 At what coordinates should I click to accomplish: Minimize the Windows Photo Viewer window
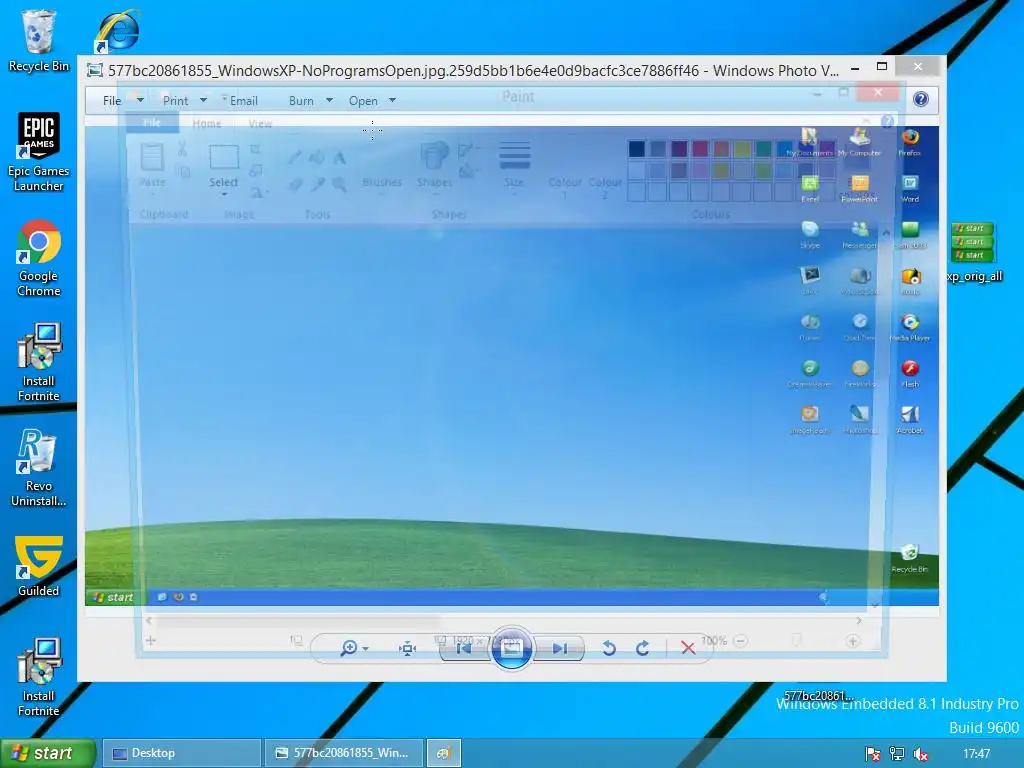click(x=855, y=67)
